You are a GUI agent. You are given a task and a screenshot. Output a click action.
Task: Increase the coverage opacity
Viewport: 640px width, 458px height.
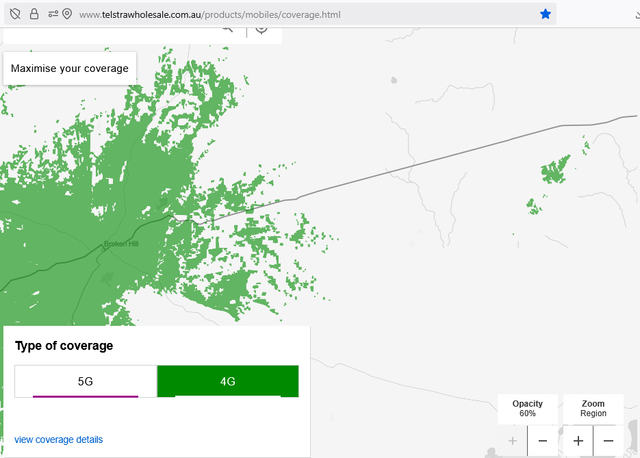(x=513, y=441)
